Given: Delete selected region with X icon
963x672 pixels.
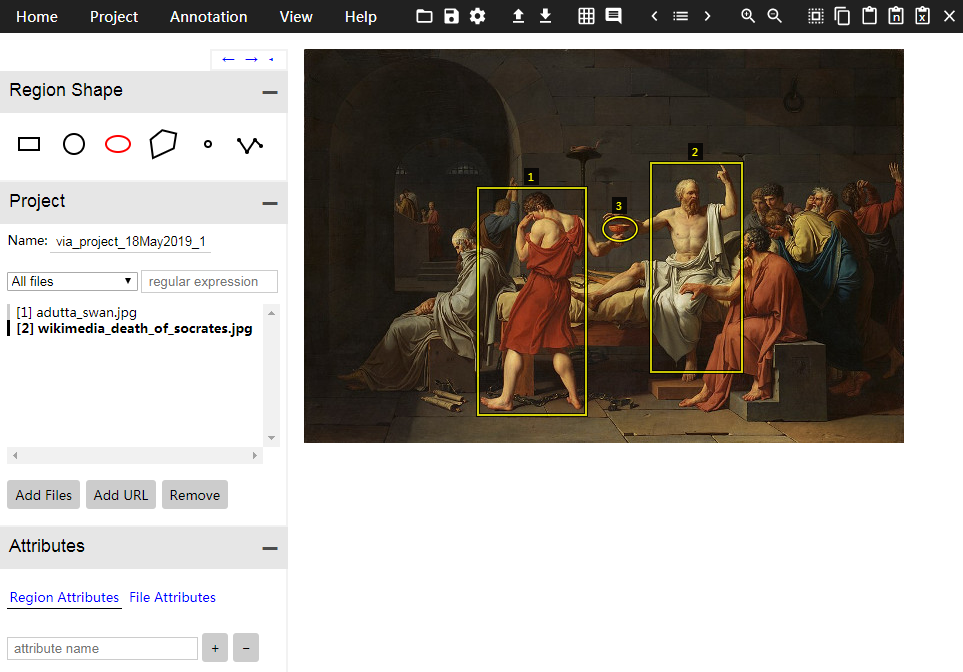Looking at the screenshot, I should [x=949, y=16].
